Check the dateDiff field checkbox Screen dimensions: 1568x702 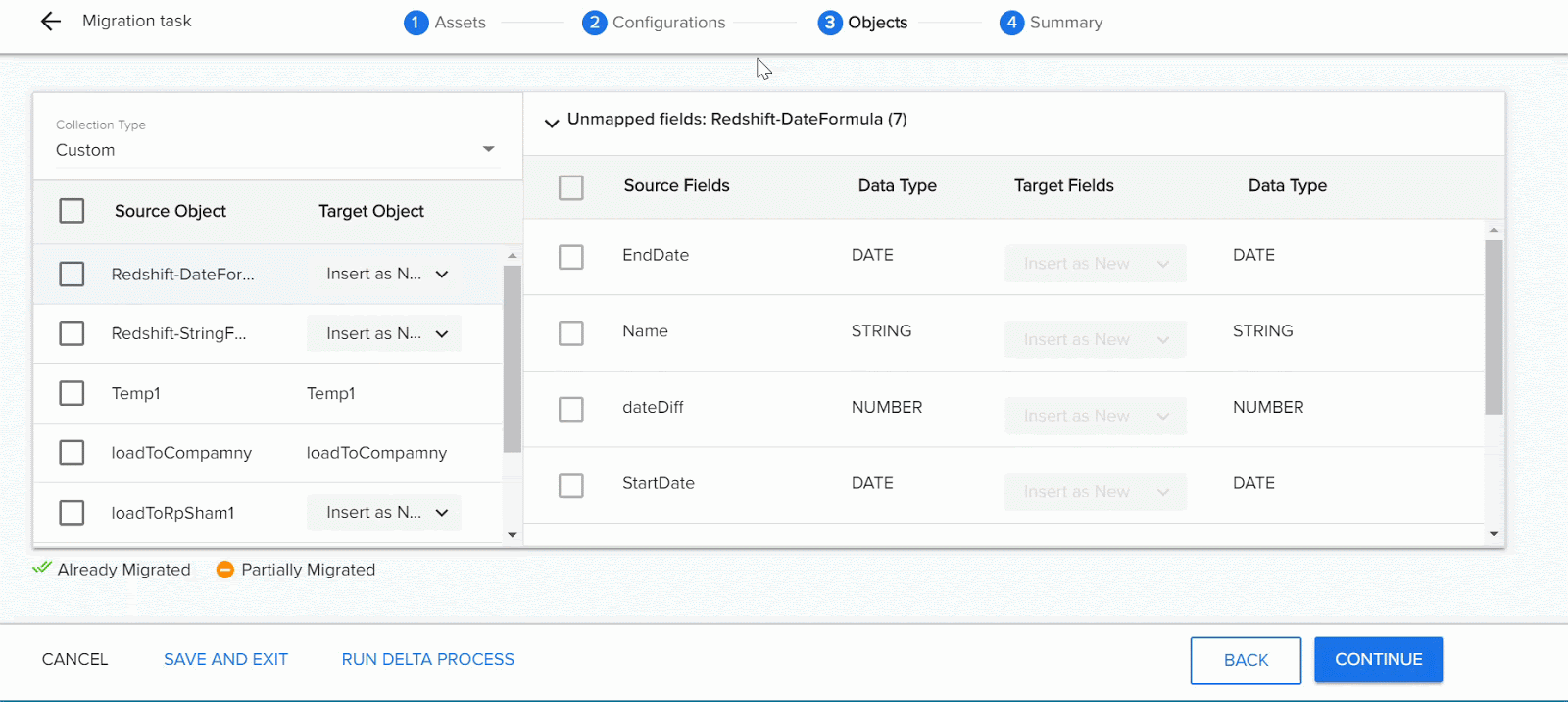click(x=570, y=409)
